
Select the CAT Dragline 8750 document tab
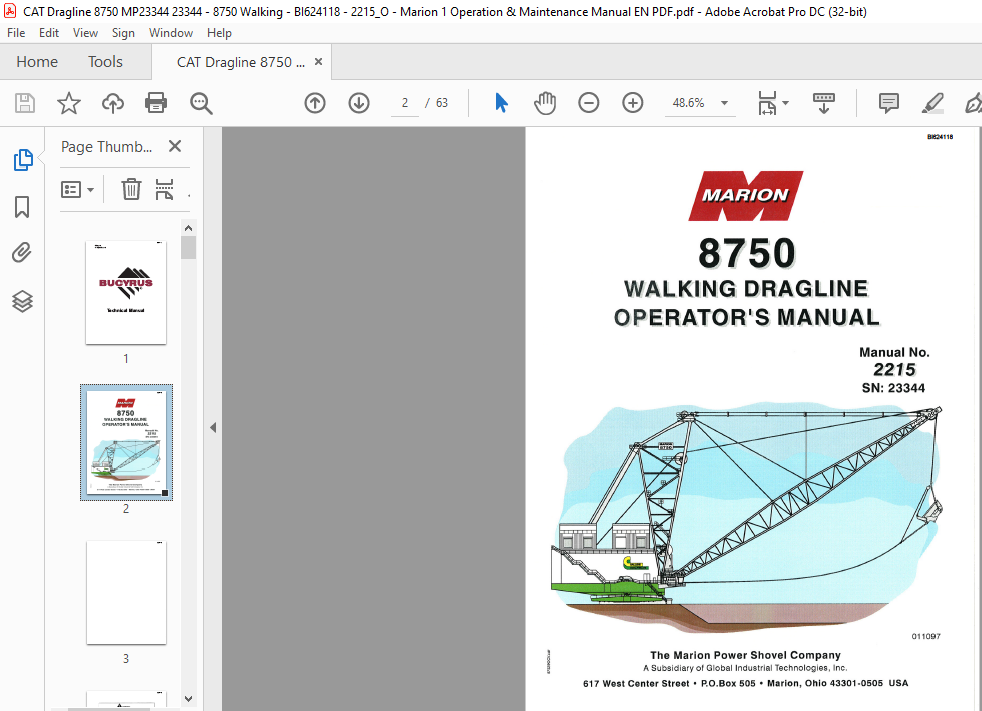(241, 62)
